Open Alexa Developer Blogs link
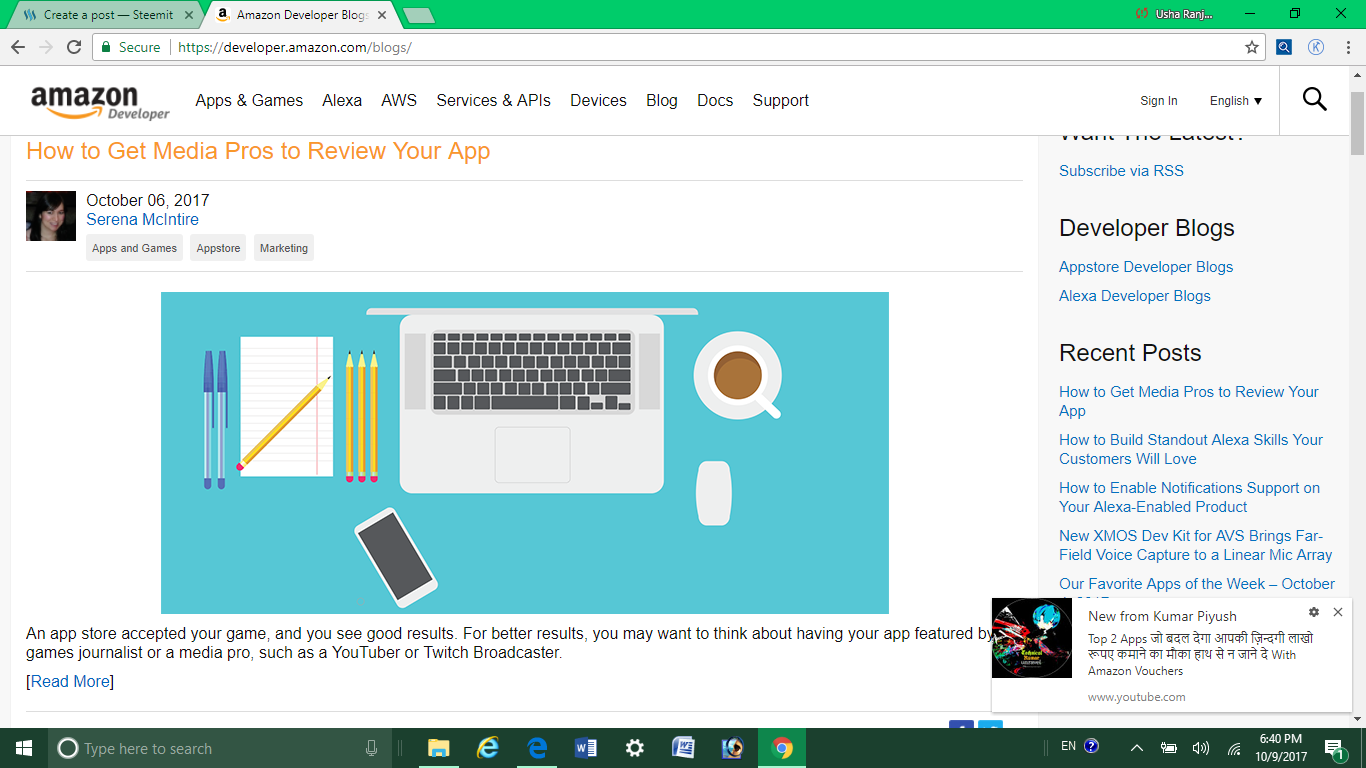1366x768 pixels. [x=1135, y=296]
